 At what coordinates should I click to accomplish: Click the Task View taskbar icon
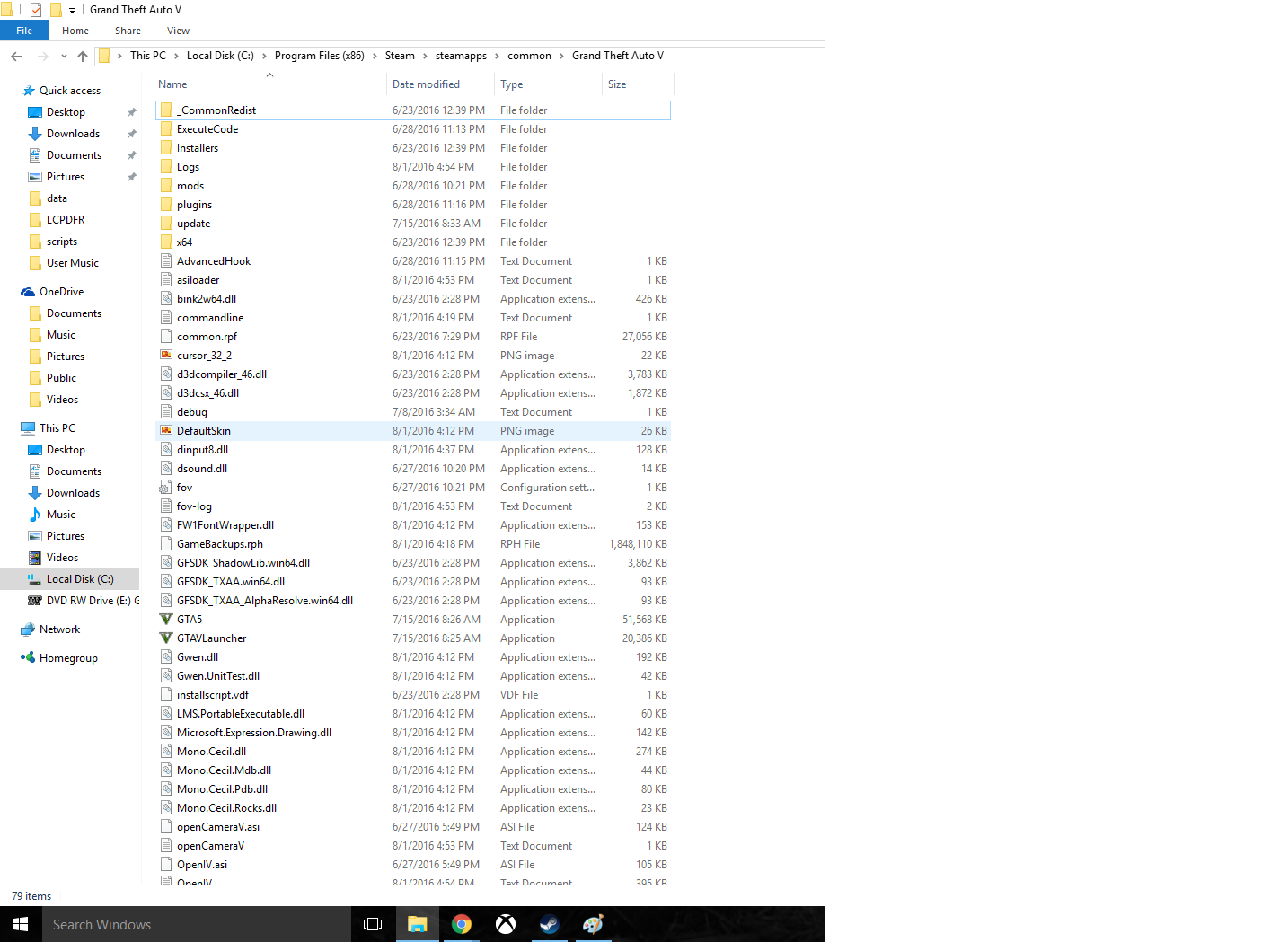(373, 924)
